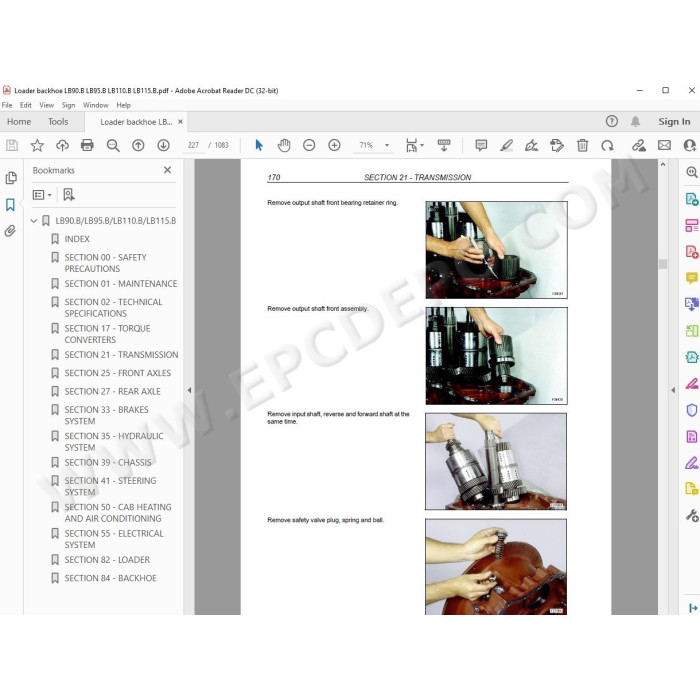Open the fit page options icon

click(414, 145)
